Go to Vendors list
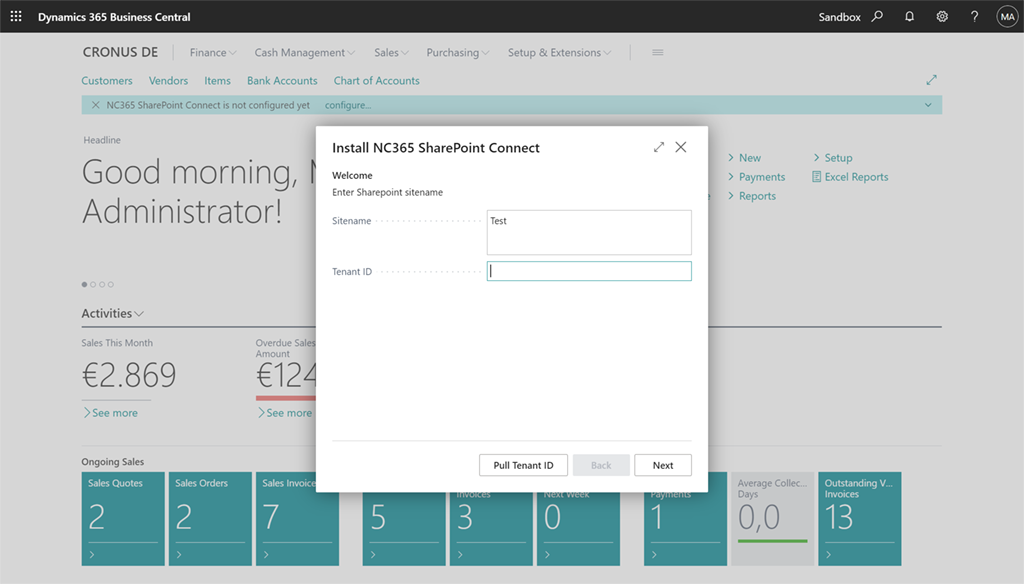 168,80
